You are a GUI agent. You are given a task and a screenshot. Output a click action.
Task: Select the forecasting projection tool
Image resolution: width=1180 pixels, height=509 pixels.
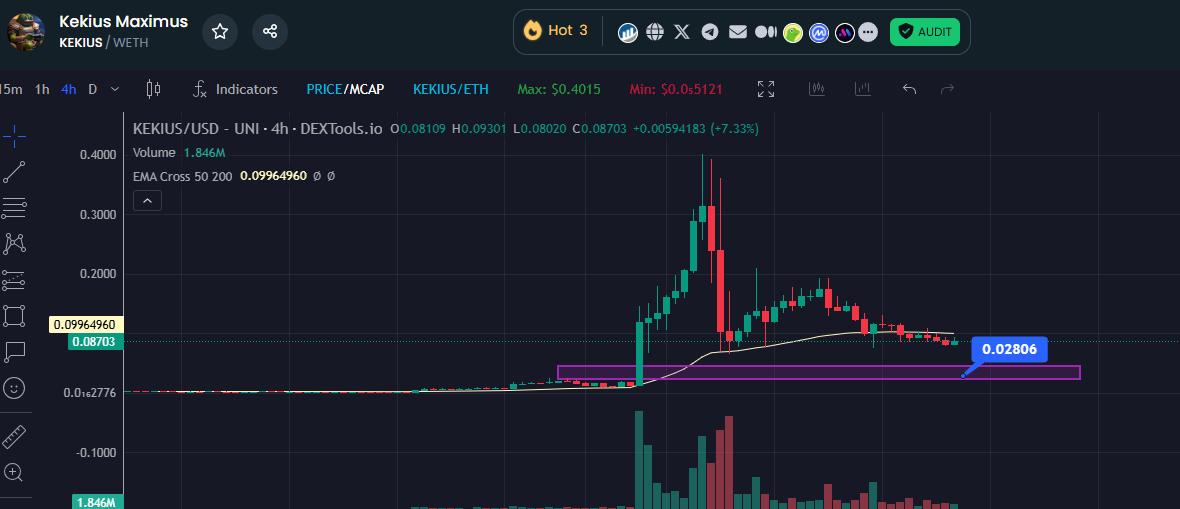coord(14,279)
